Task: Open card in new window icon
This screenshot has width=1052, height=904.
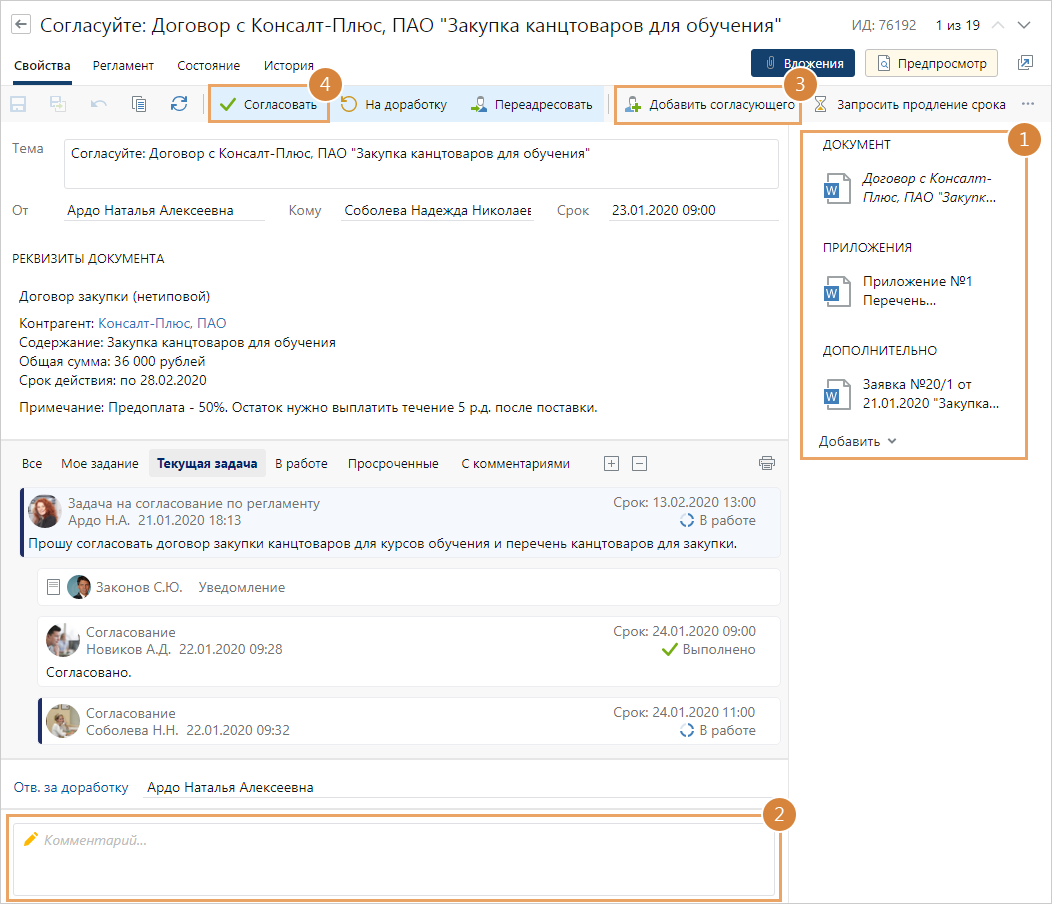Action: point(1025,63)
